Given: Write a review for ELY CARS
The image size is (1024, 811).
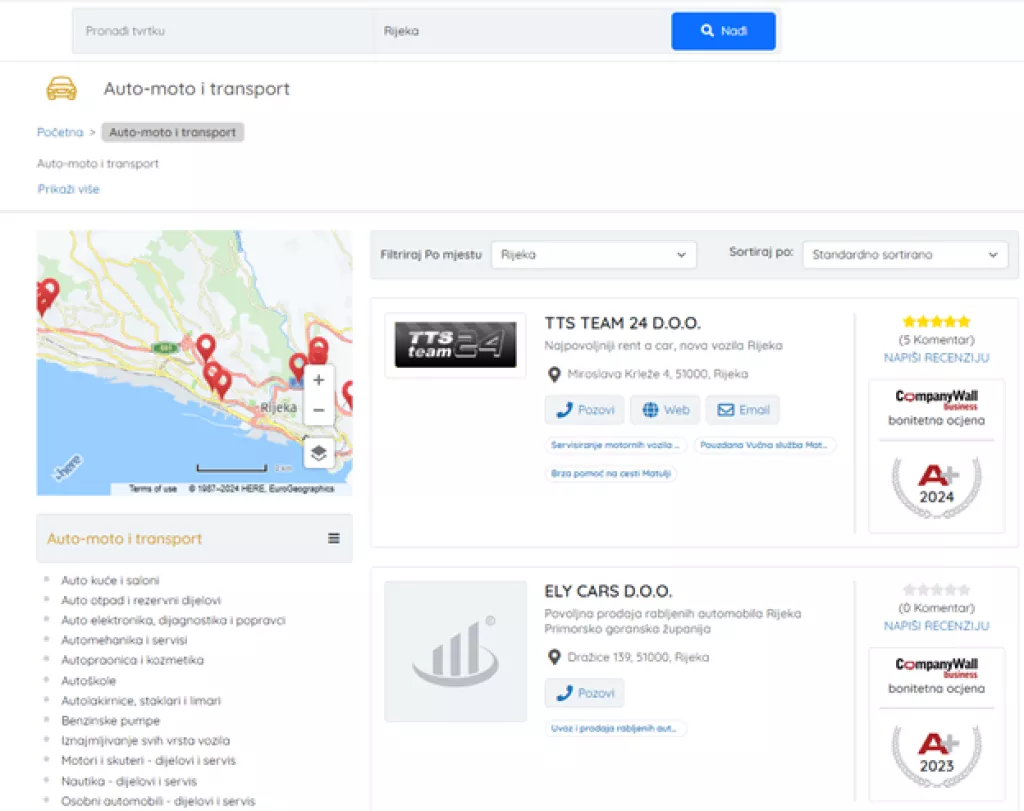Looking at the screenshot, I should 936,626.
